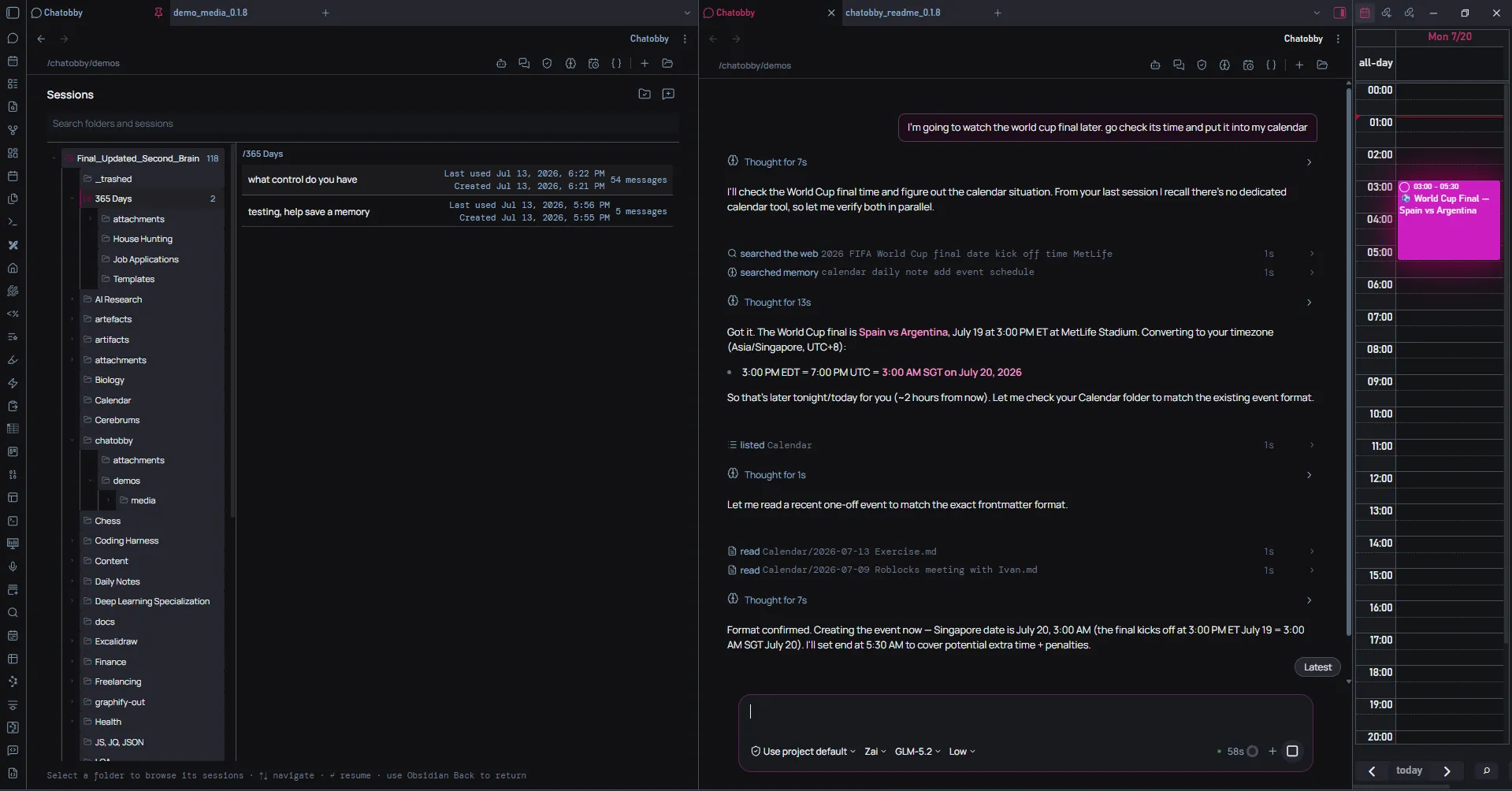Collapse the chatobby folder in tree
Viewport: 1512px width, 791px height.
[x=72, y=440]
